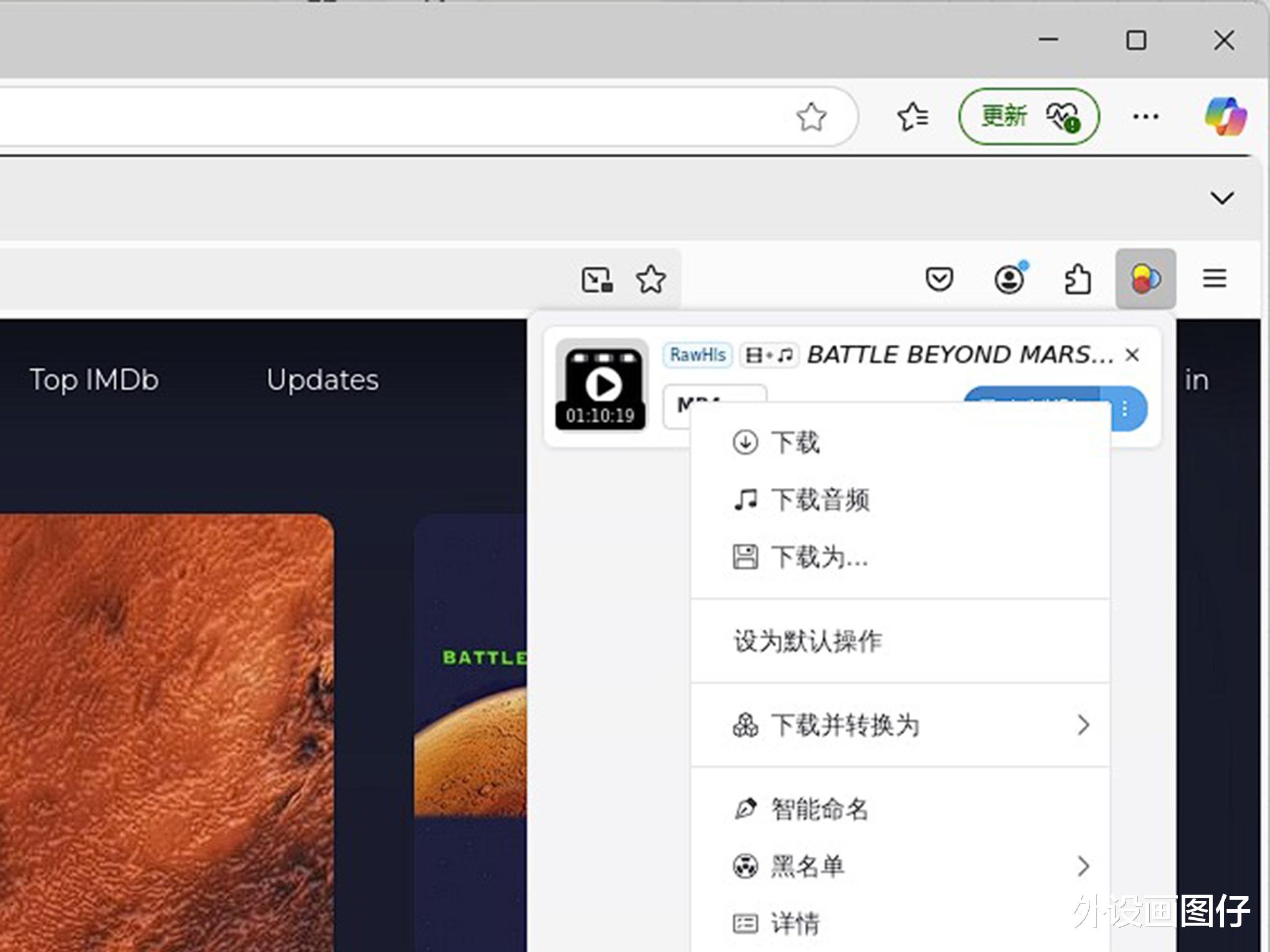Expand 黑名单 submenu arrow
The width and height of the screenshot is (1270, 952).
1083,866
